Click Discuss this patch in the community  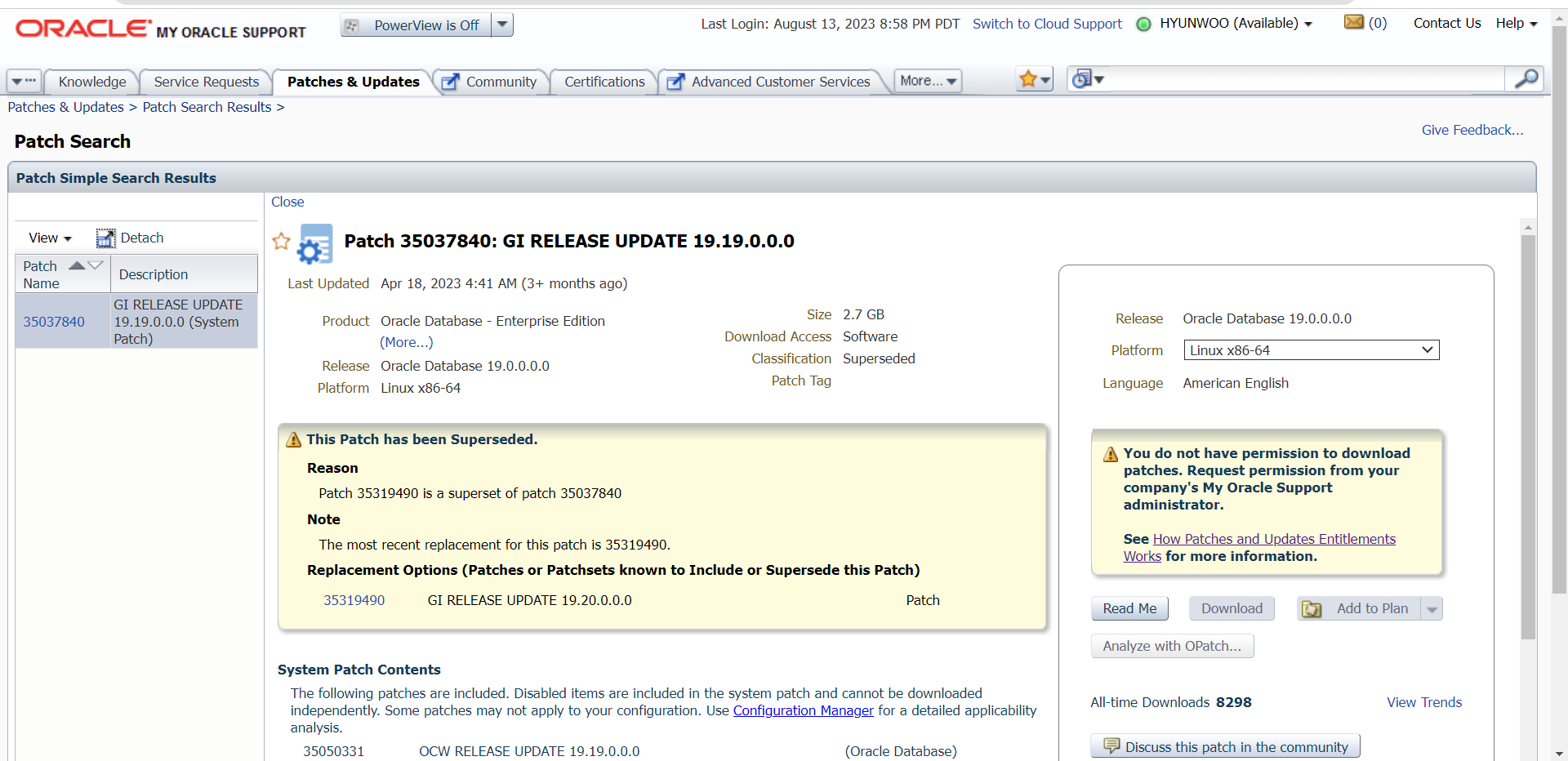(1225, 746)
